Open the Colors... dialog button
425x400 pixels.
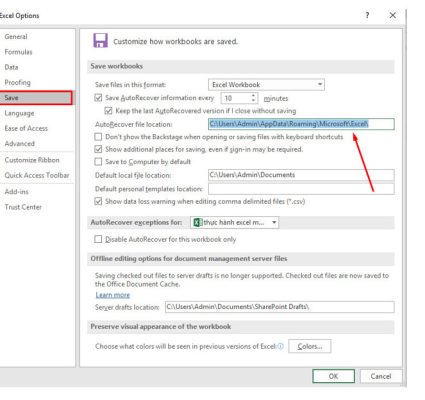pos(310,346)
